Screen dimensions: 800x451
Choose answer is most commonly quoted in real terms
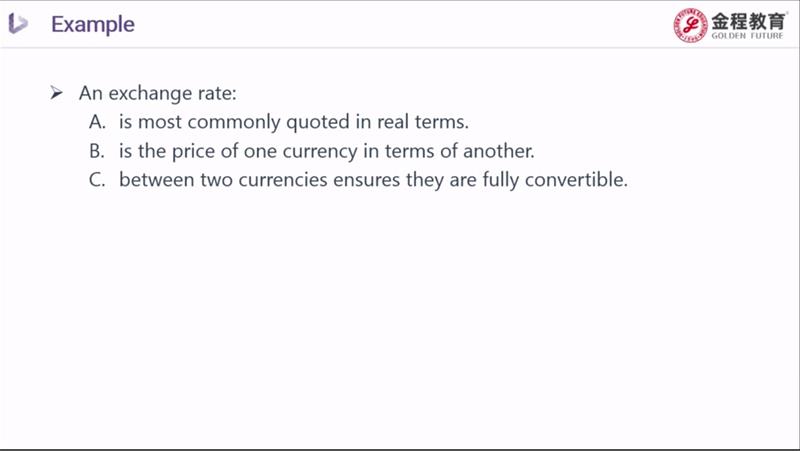[x=293, y=122]
